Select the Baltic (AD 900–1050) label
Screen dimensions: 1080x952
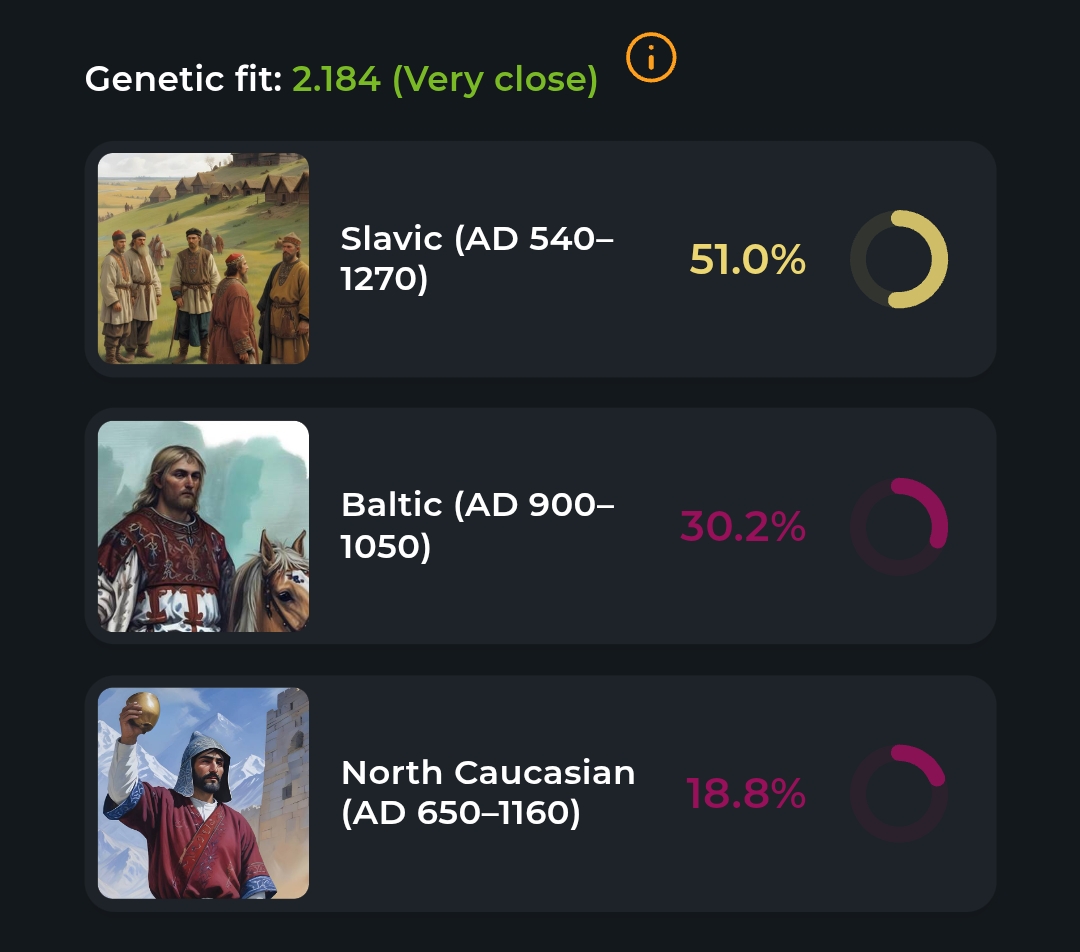[x=477, y=526]
